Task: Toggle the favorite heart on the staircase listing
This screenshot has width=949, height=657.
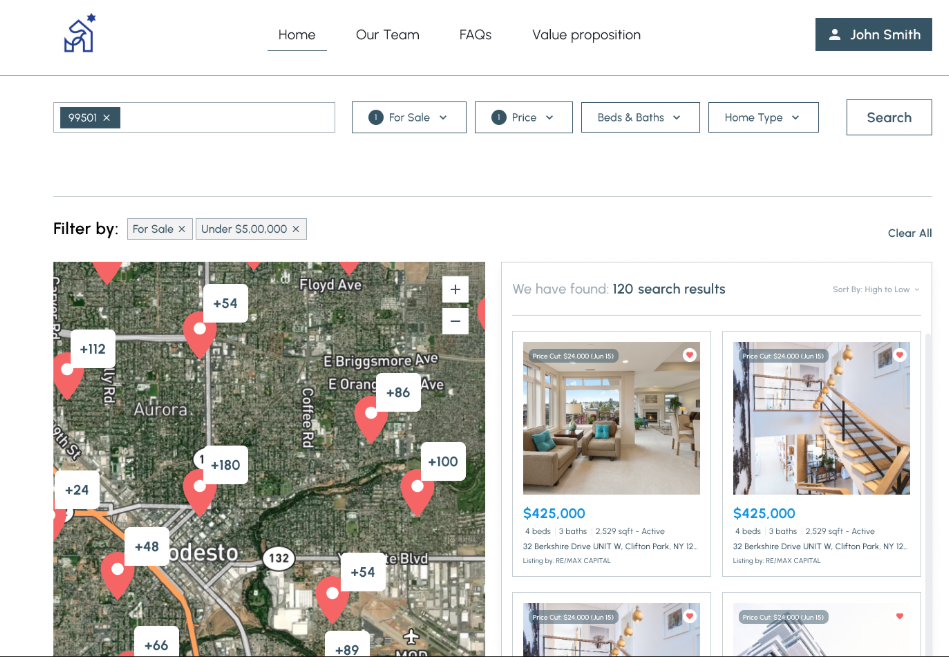Action: [899, 354]
